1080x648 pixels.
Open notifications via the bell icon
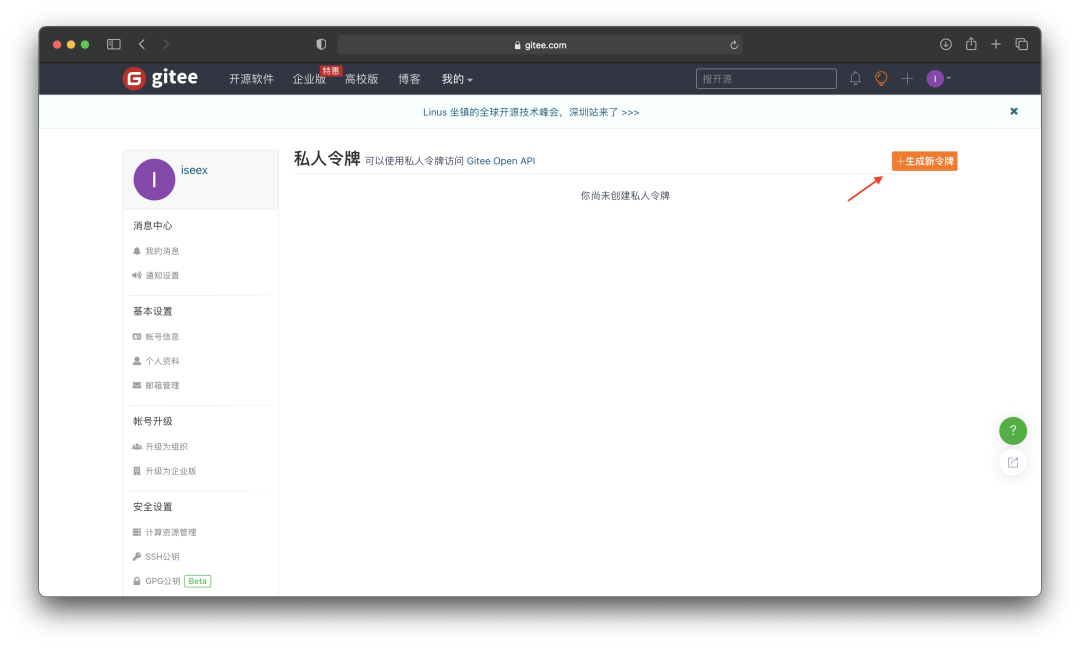tap(855, 78)
